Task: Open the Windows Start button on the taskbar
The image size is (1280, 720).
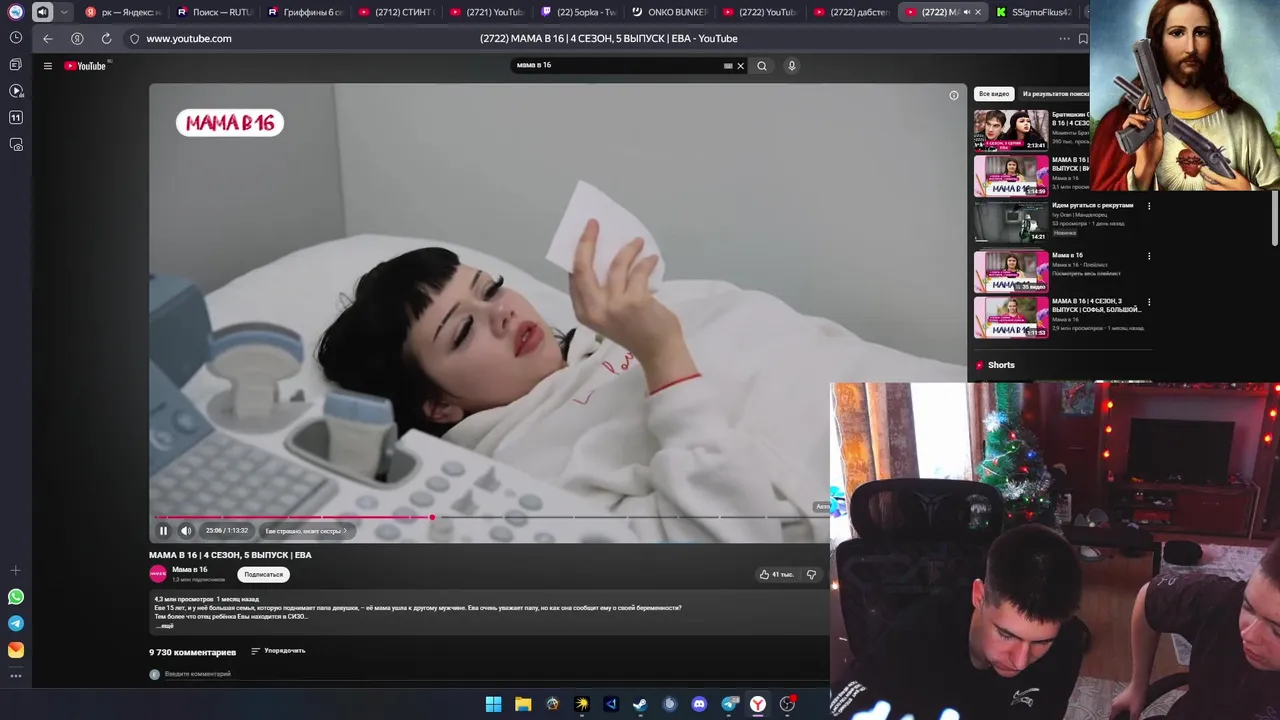Action: tap(493, 704)
